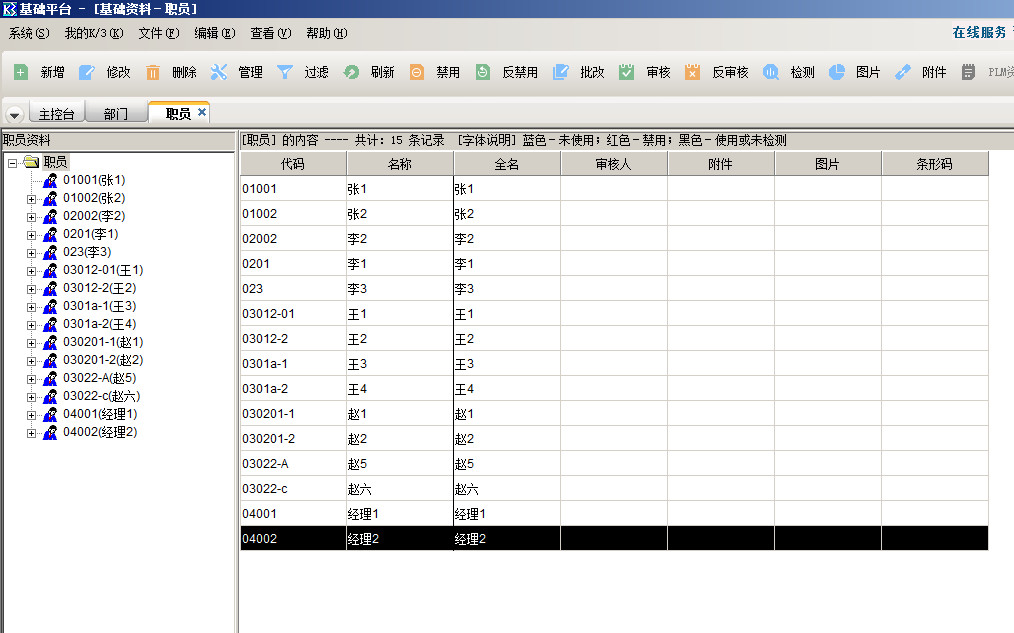Close the 职员 tab
1014x633 pixels.
202,113
